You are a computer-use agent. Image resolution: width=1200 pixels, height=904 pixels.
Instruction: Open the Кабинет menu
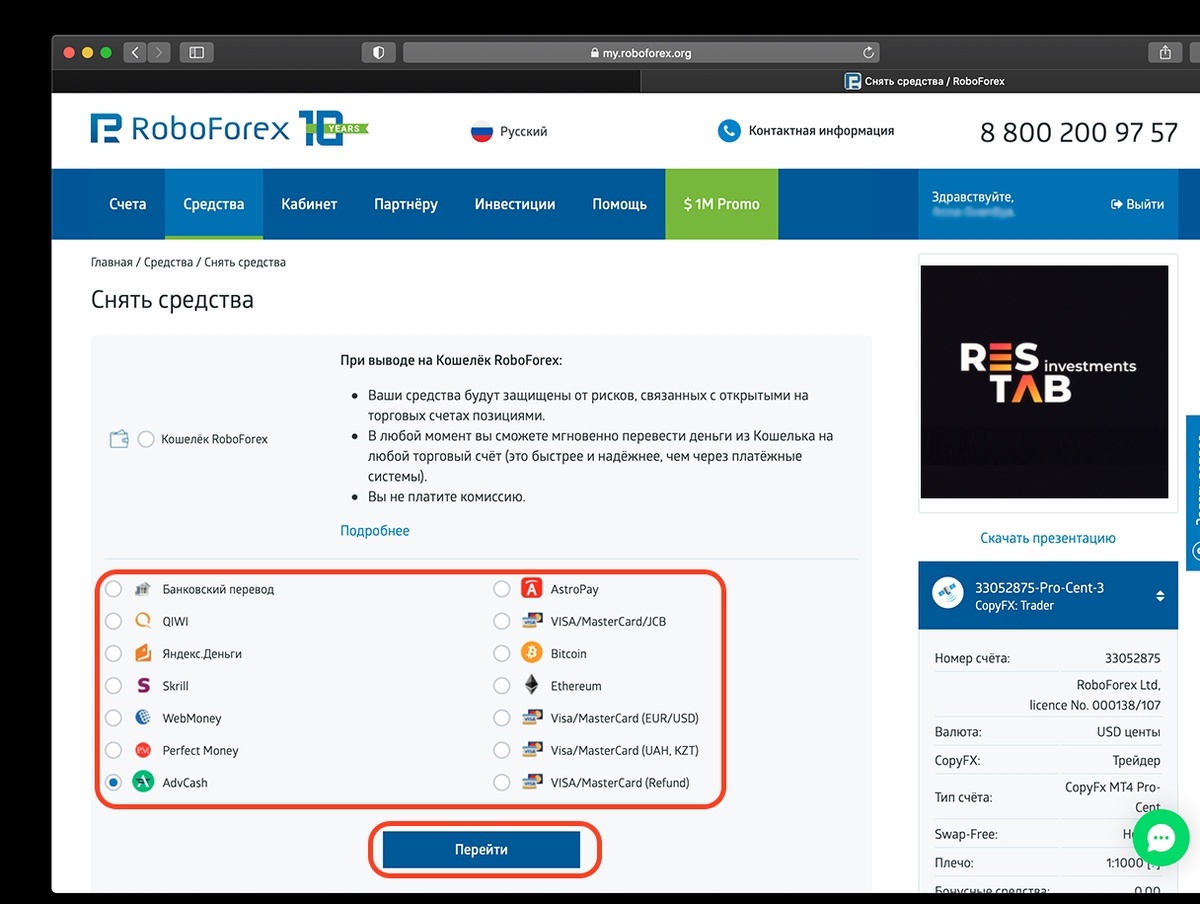(309, 204)
